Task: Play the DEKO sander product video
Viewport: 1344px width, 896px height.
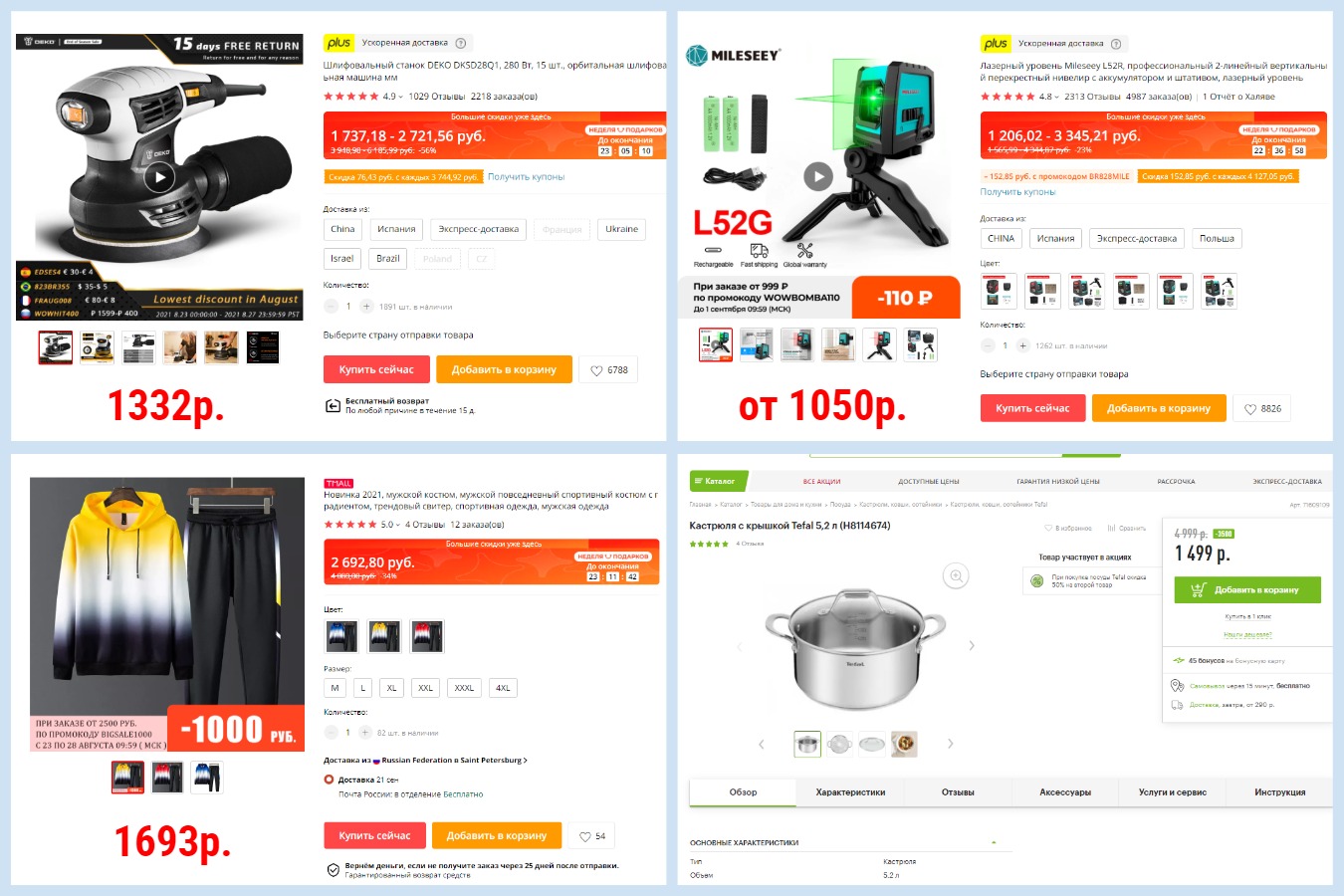Action: pyautogui.click(x=159, y=177)
